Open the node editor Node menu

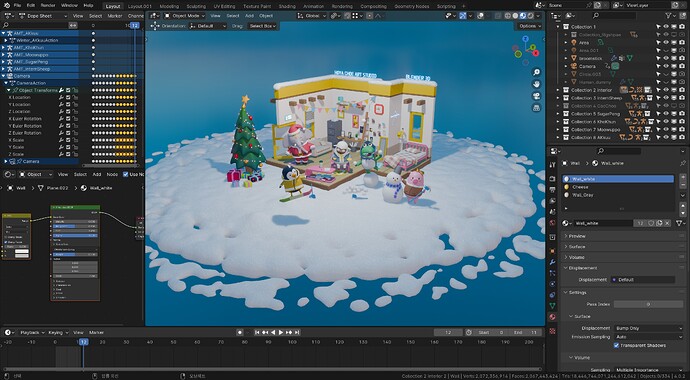[112, 175]
